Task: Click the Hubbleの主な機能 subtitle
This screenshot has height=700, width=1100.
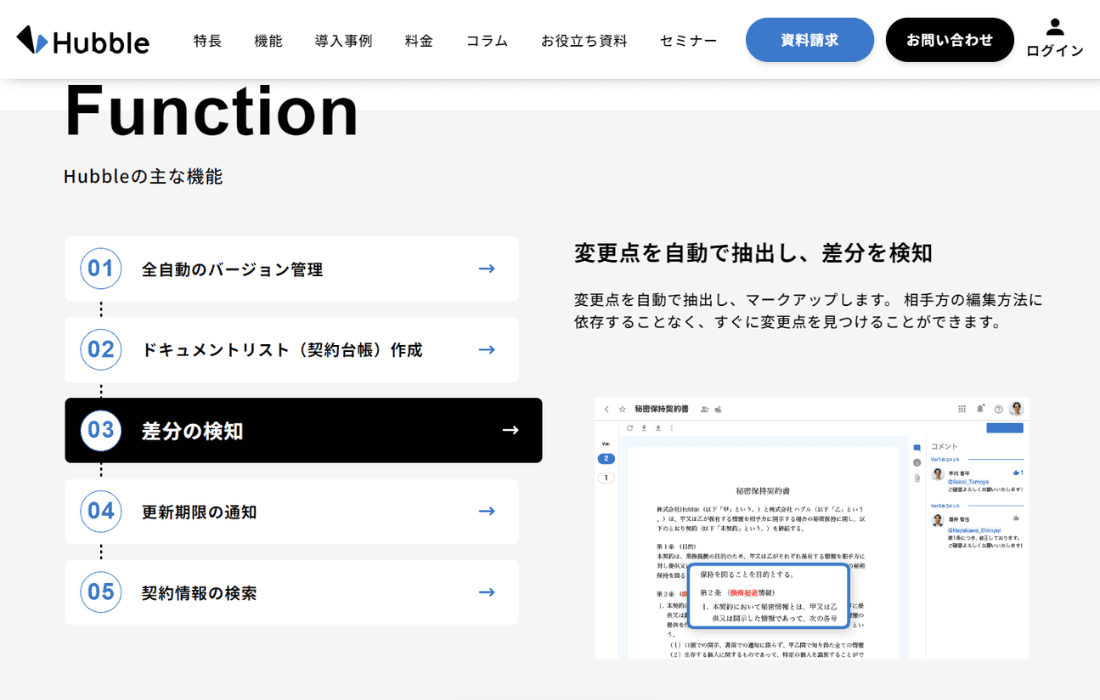Action: click(143, 176)
